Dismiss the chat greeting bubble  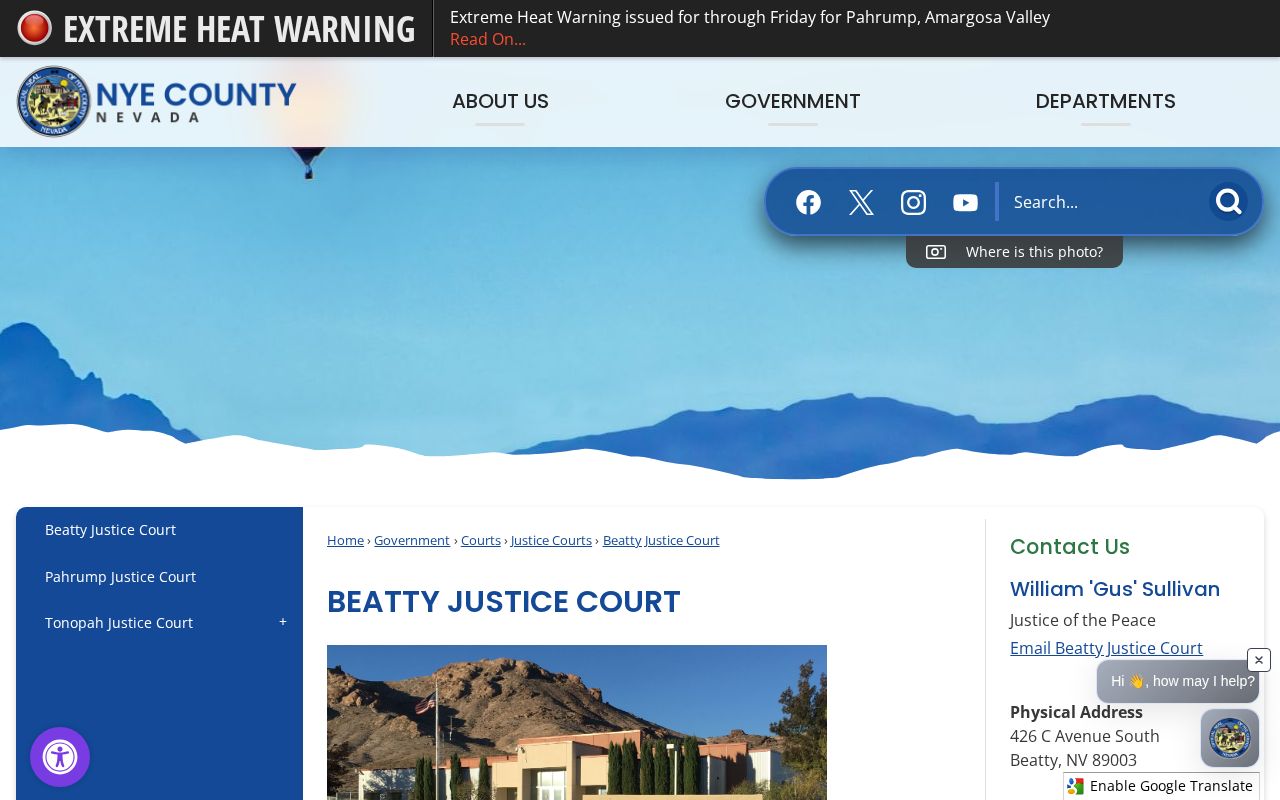(1259, 660)
